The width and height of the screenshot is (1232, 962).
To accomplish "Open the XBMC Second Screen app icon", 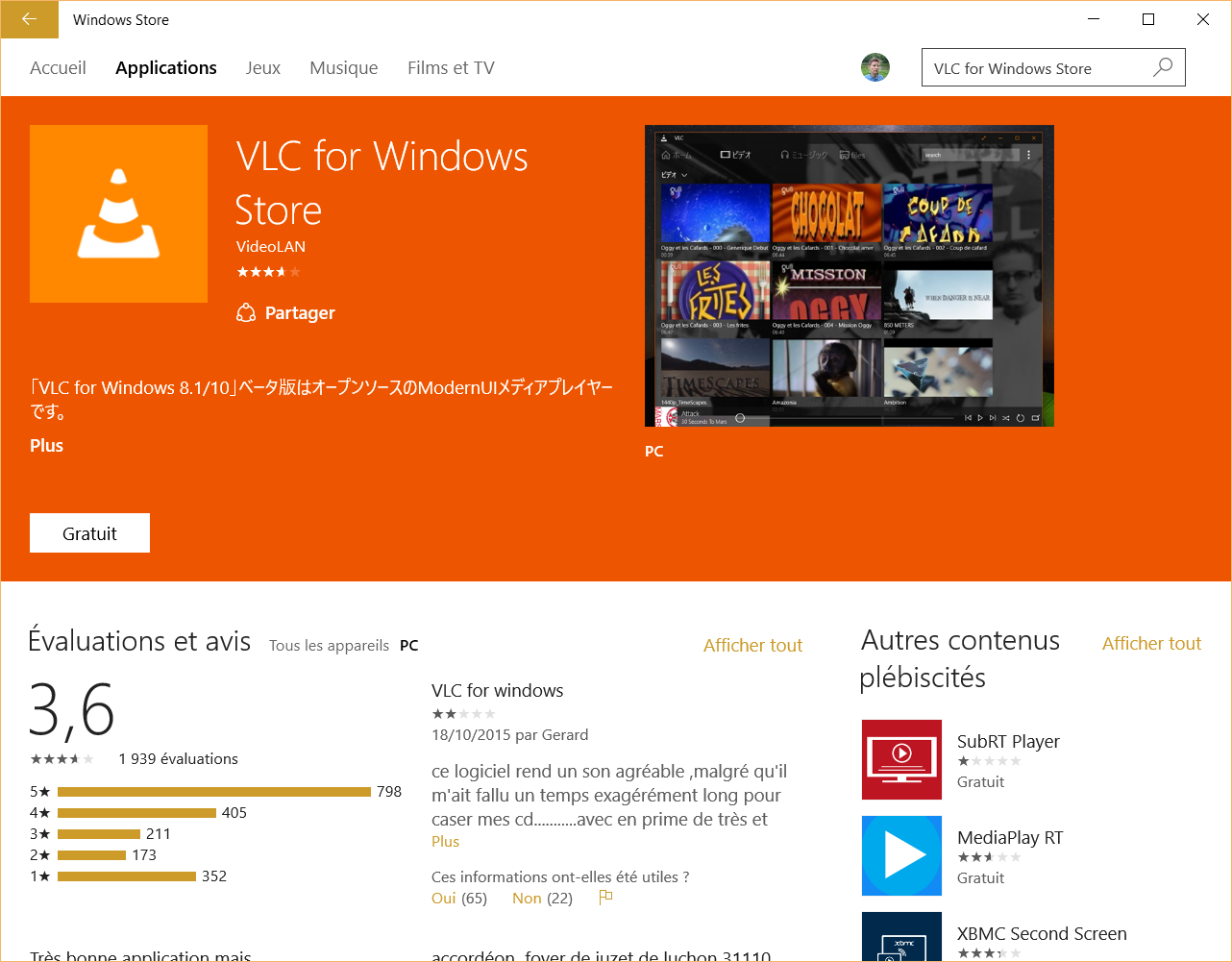I will (x=901, y=937).
